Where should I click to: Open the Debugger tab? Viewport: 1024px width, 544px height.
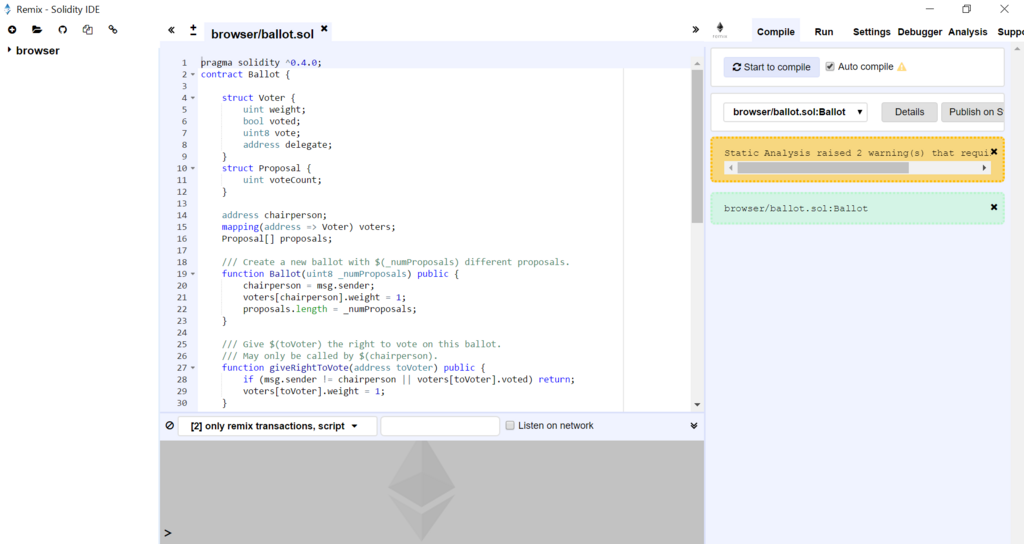point(920,31)
